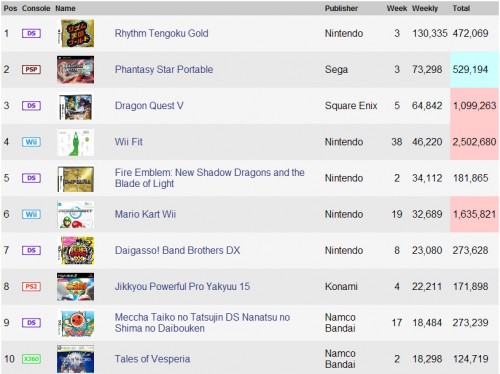Open the Wii Fit box art thumbnail
The image size is (500, 374).
(x=76, y=143)
